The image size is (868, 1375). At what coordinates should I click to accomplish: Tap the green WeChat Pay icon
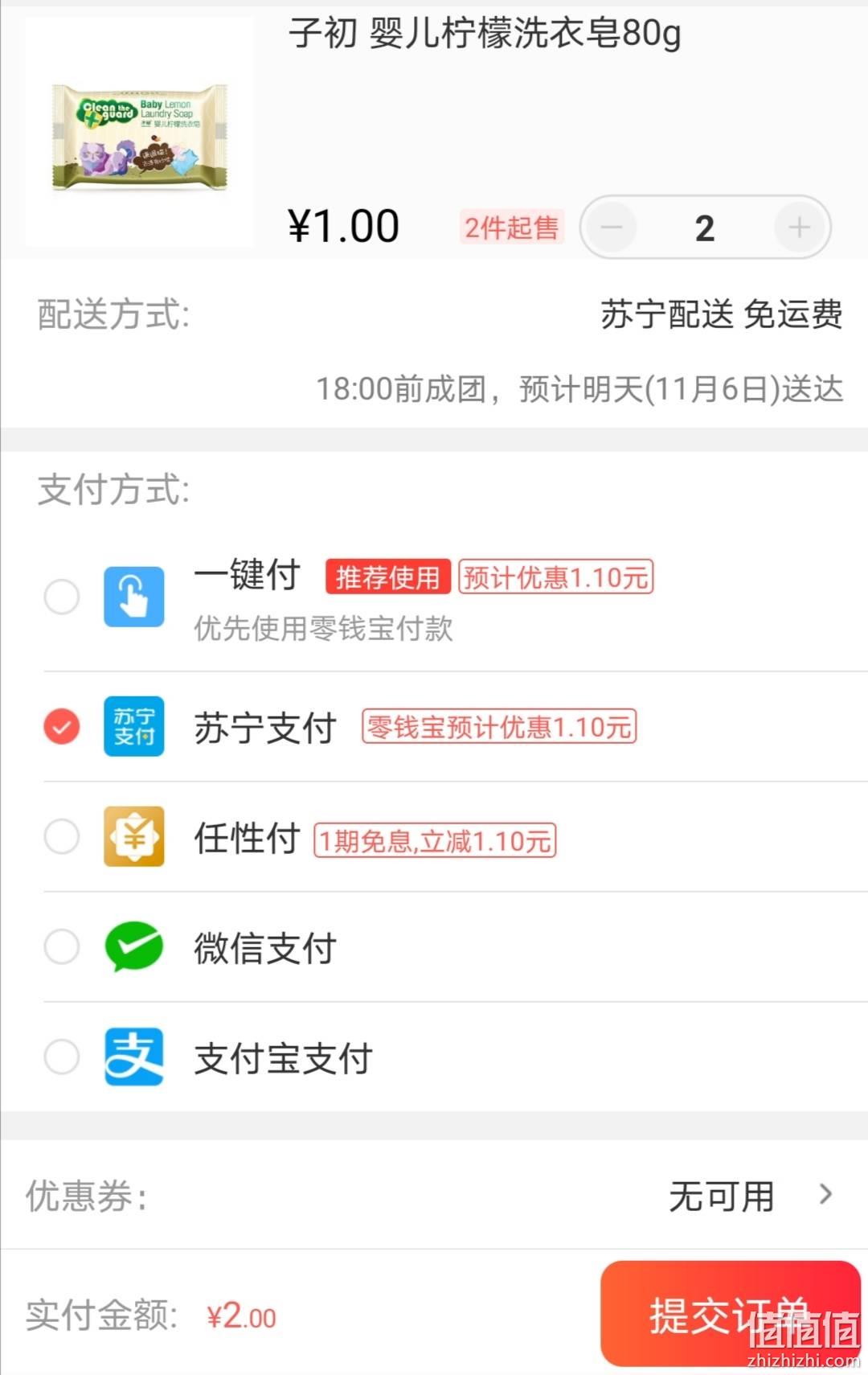134,946
